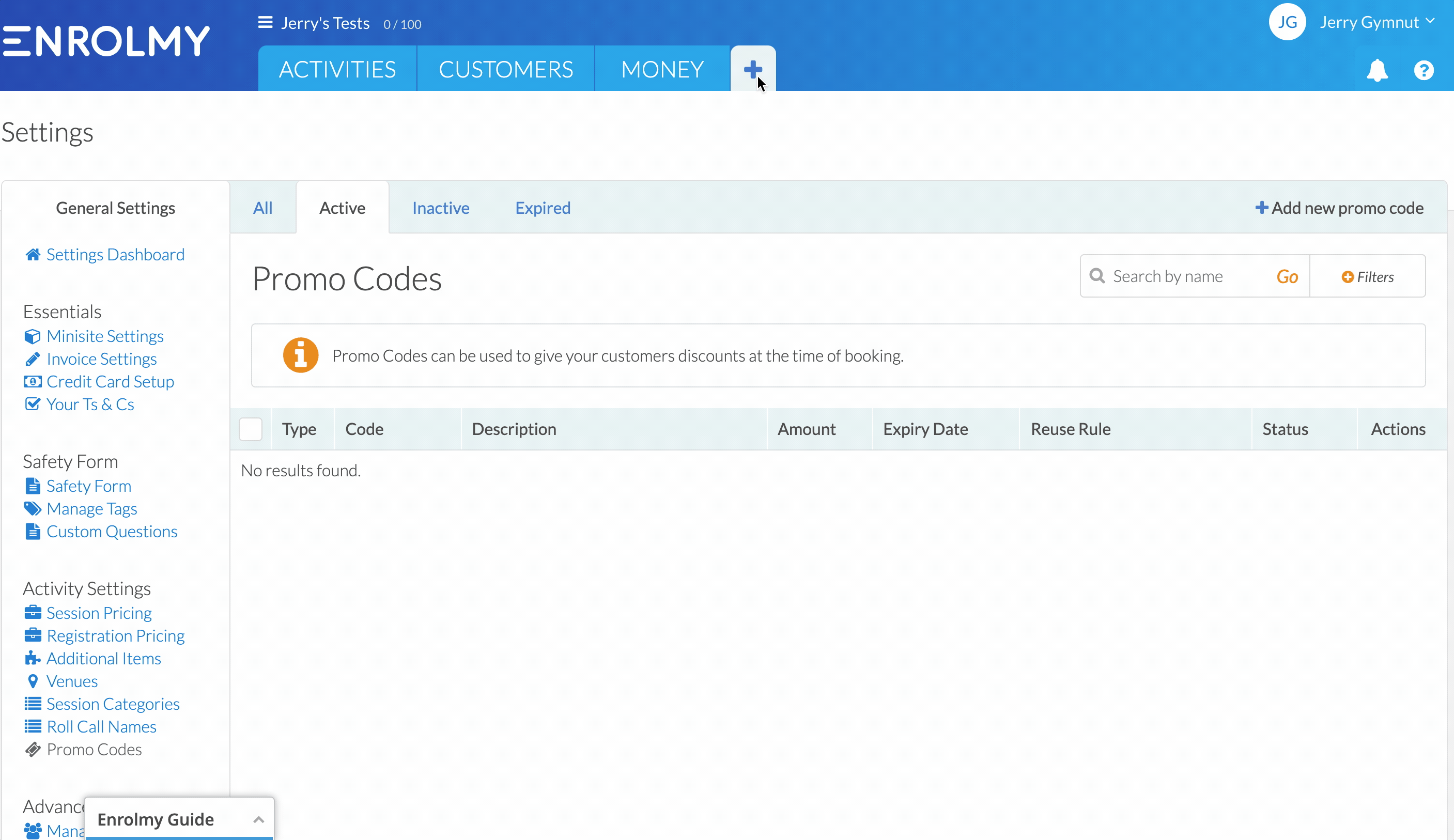Viewport: 1454px width, 840px height.
Task: Open the Your Ts & Cs link
Action: click(x=90, y=404)
